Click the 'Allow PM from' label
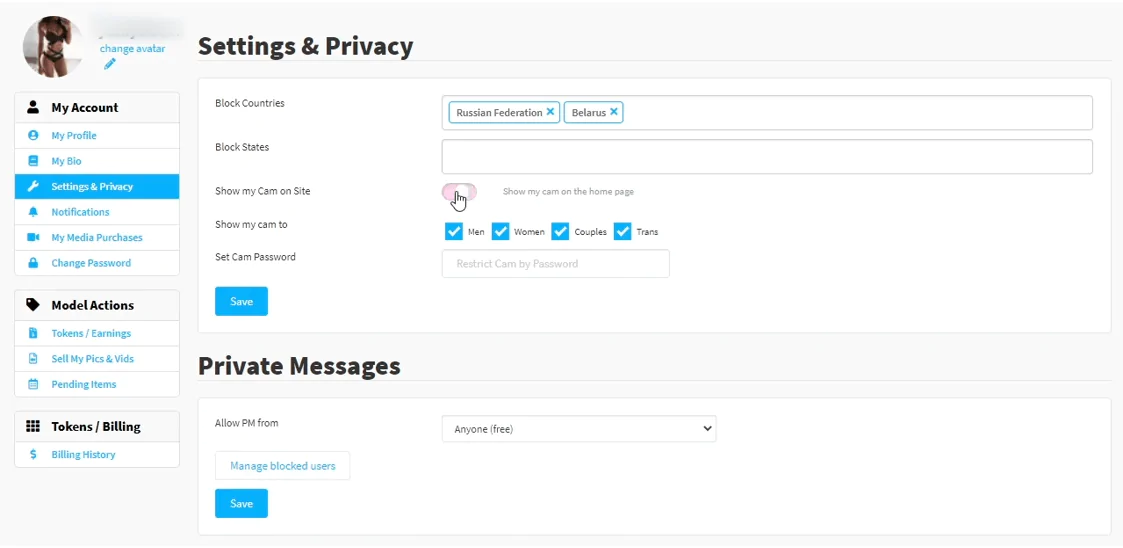The image size is (1123, 548). (x=246, y=423)
